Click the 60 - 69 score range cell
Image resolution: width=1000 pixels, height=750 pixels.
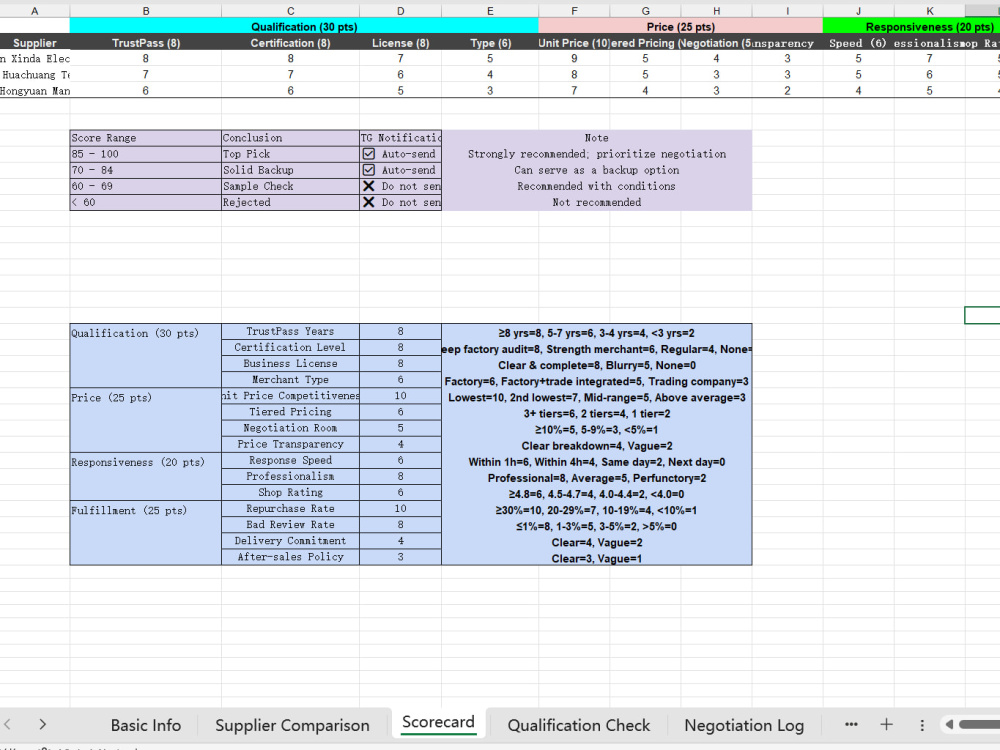[x=146, y=186]
